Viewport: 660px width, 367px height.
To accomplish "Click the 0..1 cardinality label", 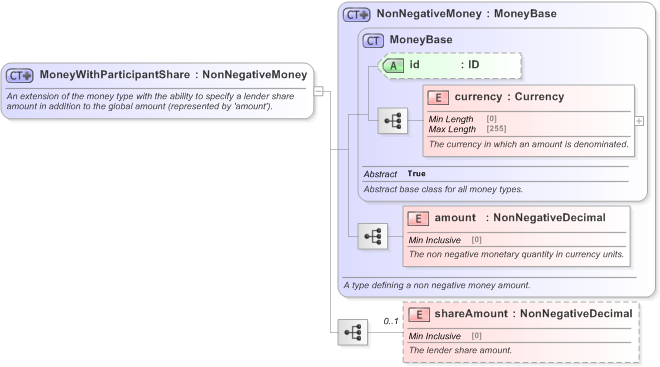I will 391,321.
